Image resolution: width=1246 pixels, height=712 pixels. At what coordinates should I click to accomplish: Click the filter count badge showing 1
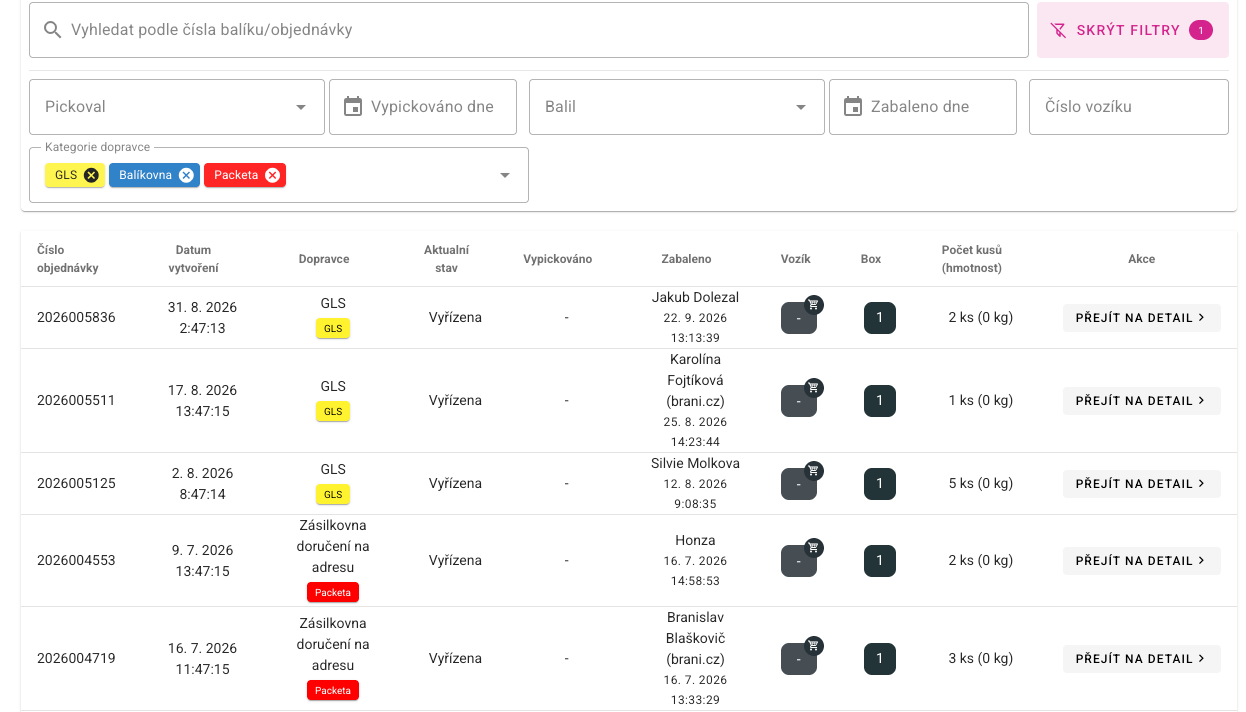[x=1201, y=30]
